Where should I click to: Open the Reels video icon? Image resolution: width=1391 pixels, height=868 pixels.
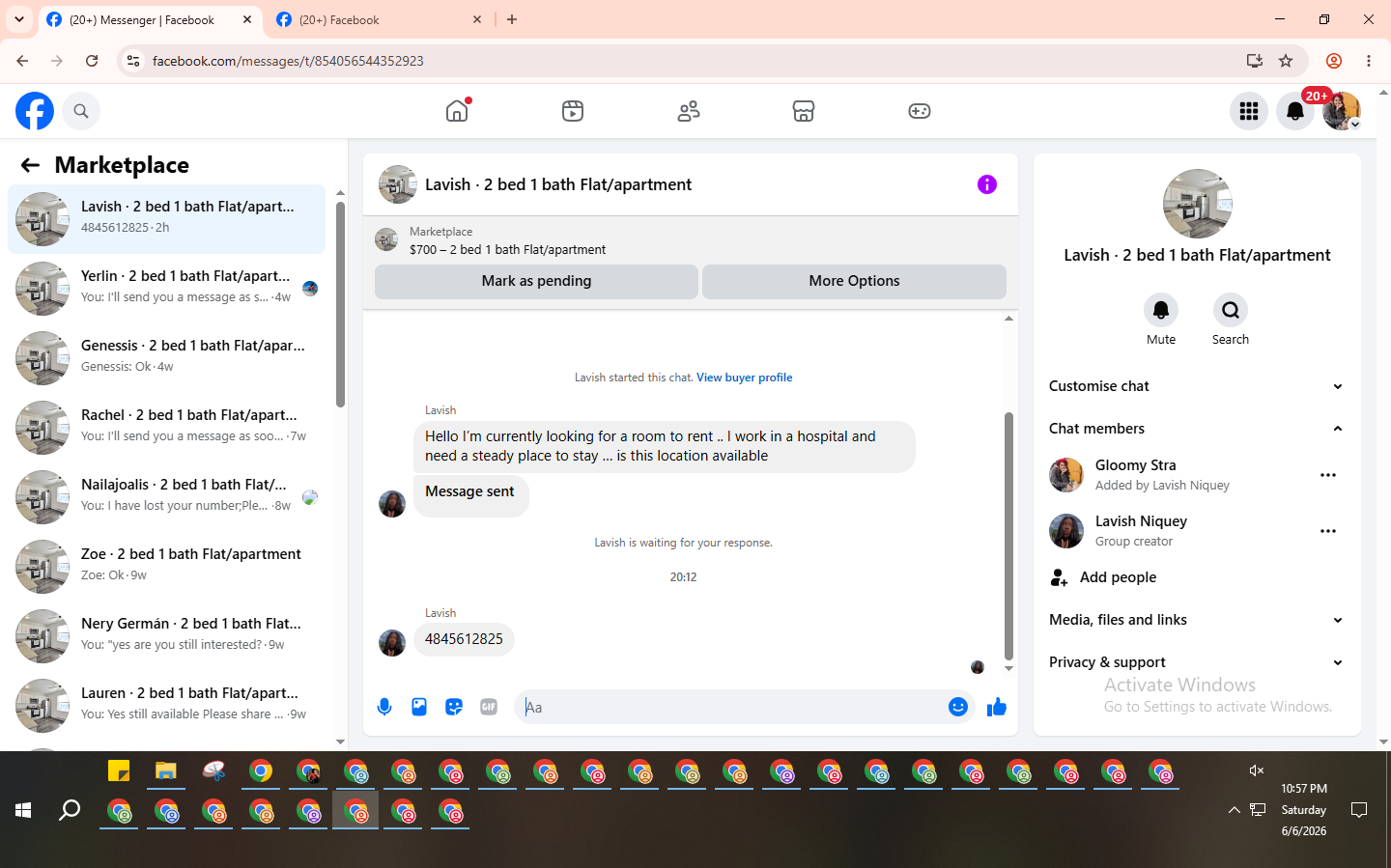pos(573,111)
